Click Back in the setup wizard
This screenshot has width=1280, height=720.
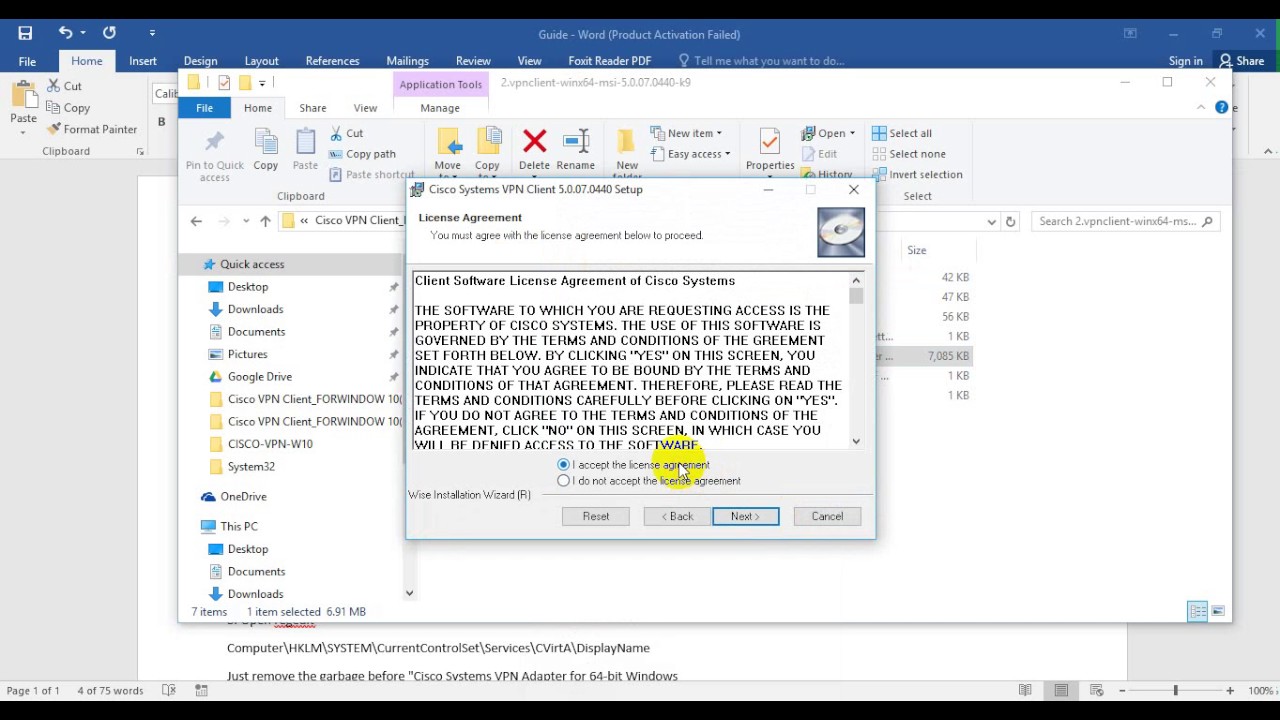[676, 516]
